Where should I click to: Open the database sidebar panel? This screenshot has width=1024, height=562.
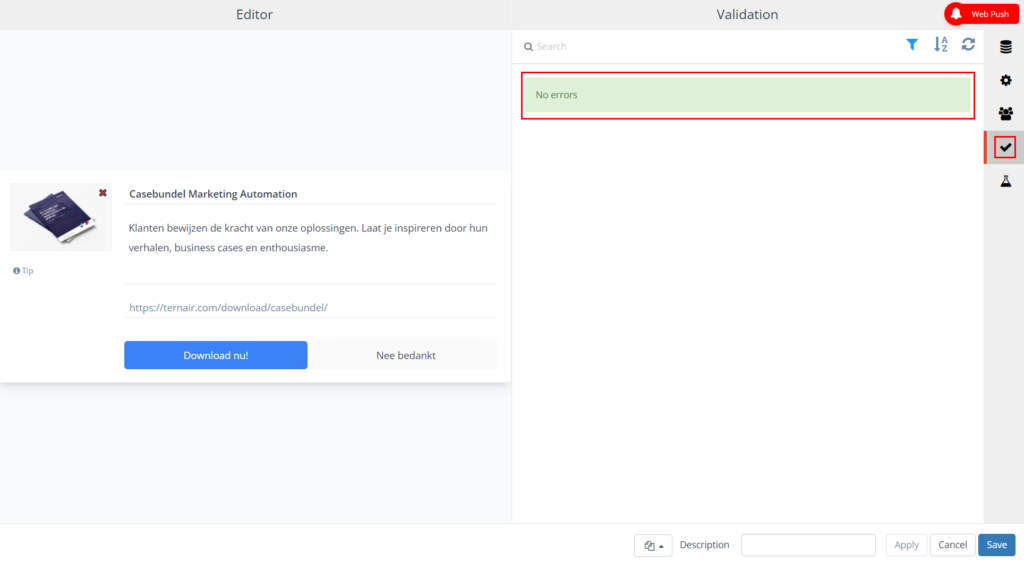click(x=1005, y=46)
